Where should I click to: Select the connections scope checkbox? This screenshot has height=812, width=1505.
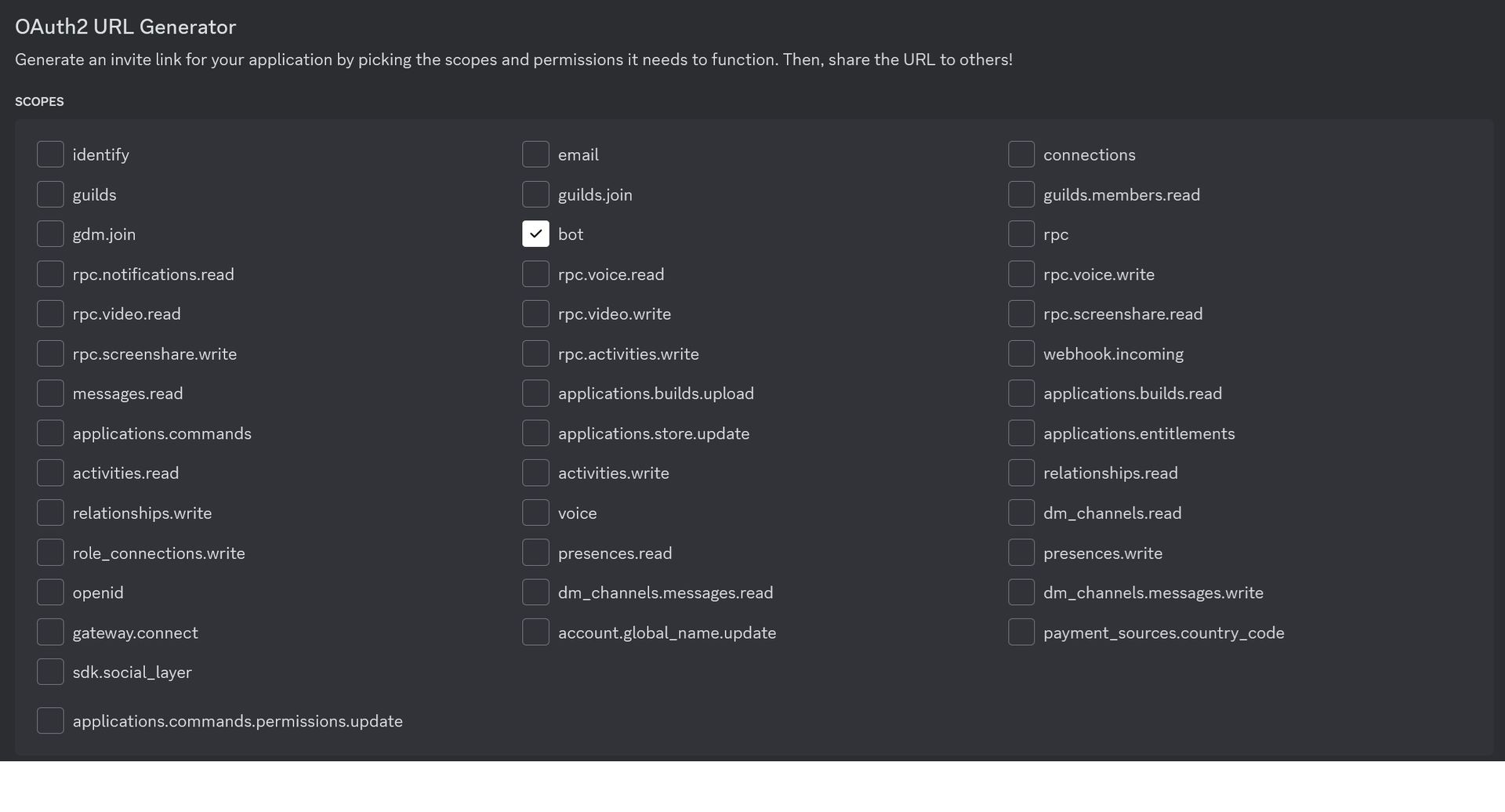point(1021,154)
